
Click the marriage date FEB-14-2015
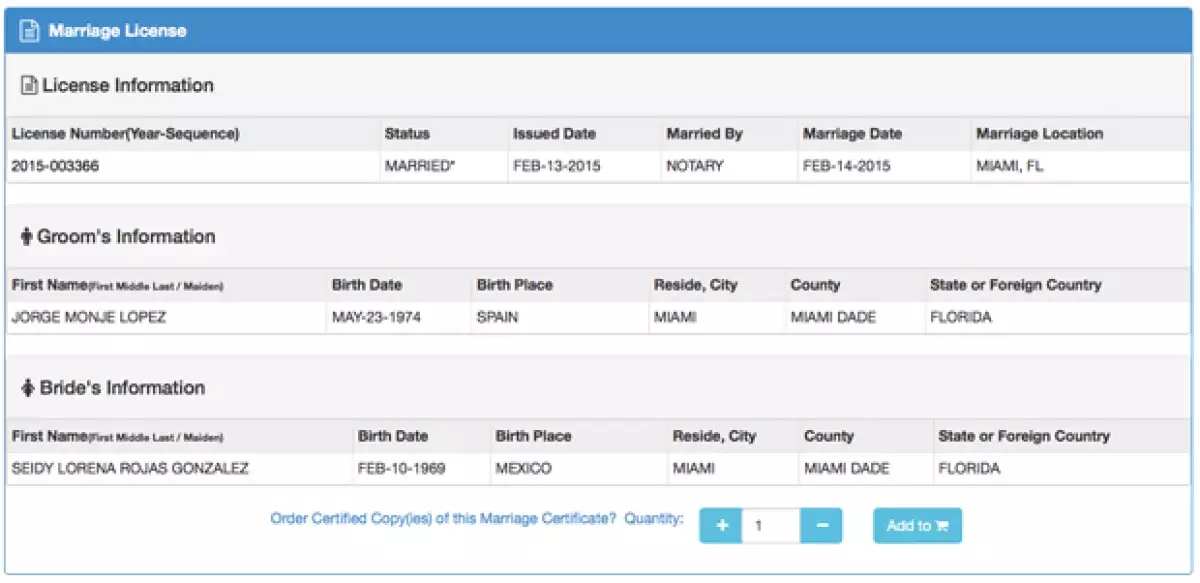846,167
